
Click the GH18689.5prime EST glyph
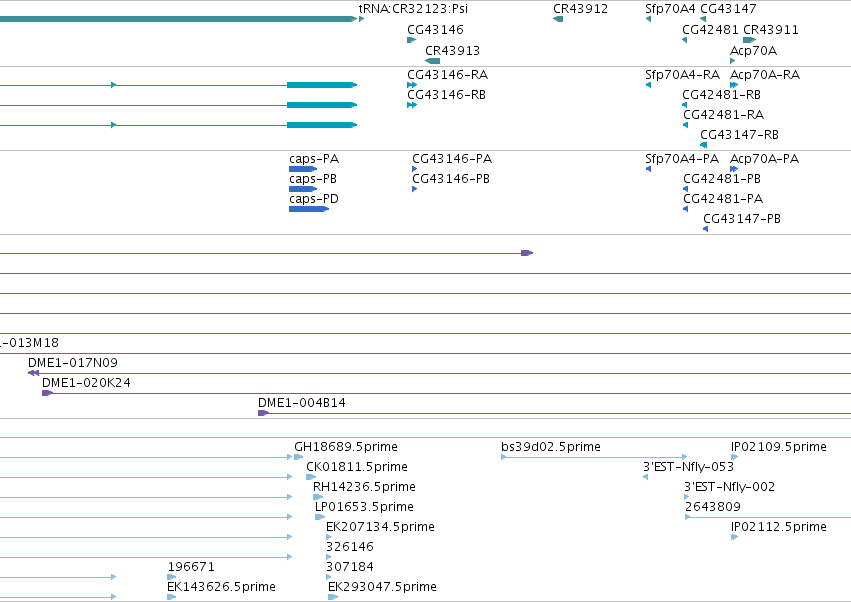click(x=299, y=457)
